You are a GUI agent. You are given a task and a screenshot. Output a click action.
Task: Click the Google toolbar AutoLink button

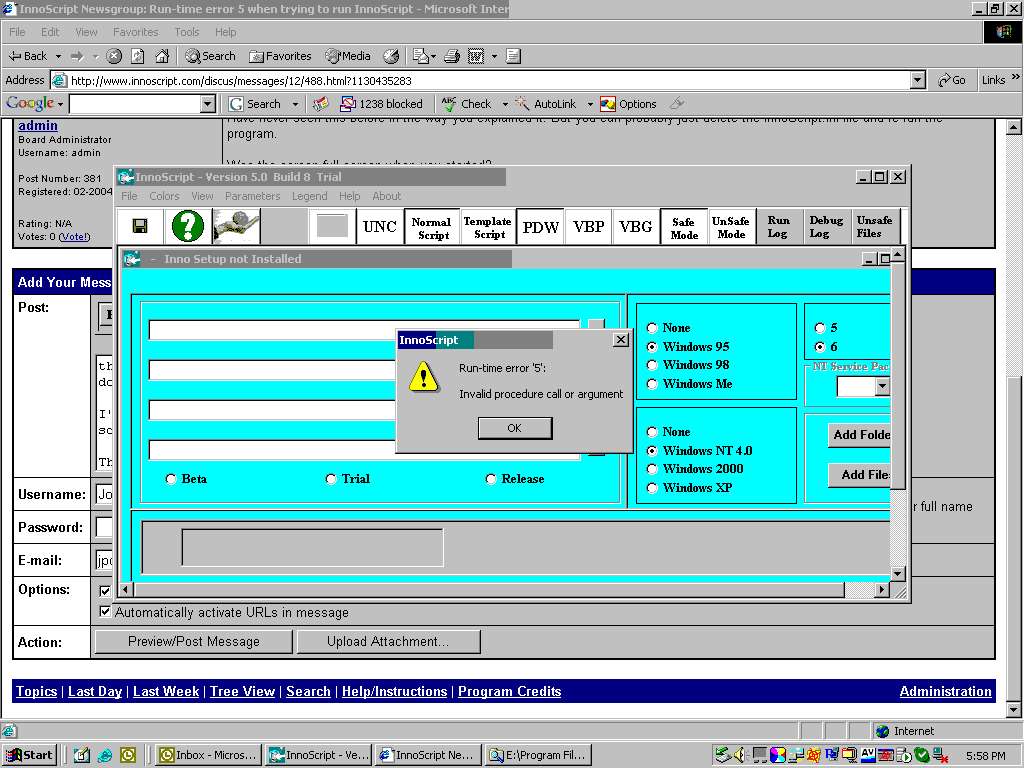point(546,104)
